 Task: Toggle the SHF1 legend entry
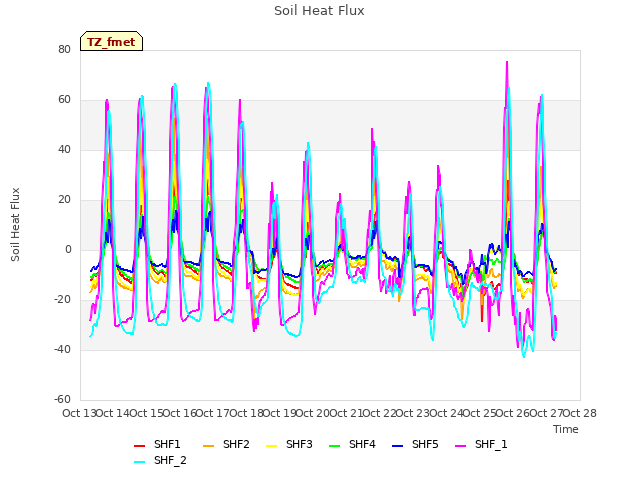[x=157, y=444]
